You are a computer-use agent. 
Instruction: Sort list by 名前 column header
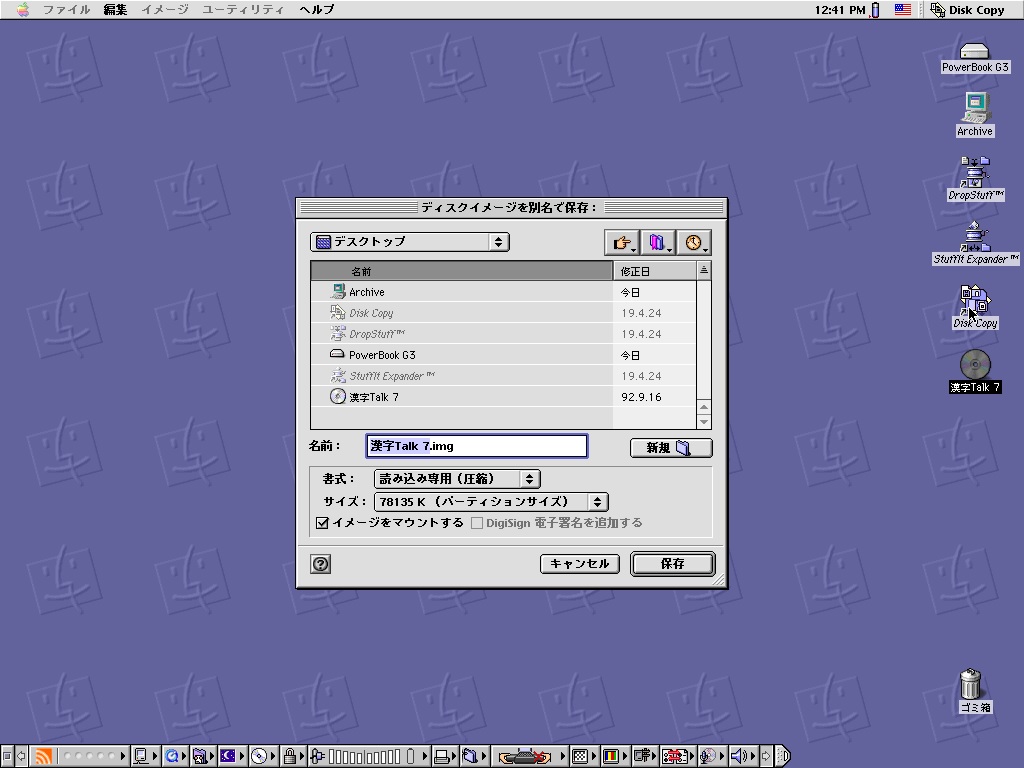point(461,271)
